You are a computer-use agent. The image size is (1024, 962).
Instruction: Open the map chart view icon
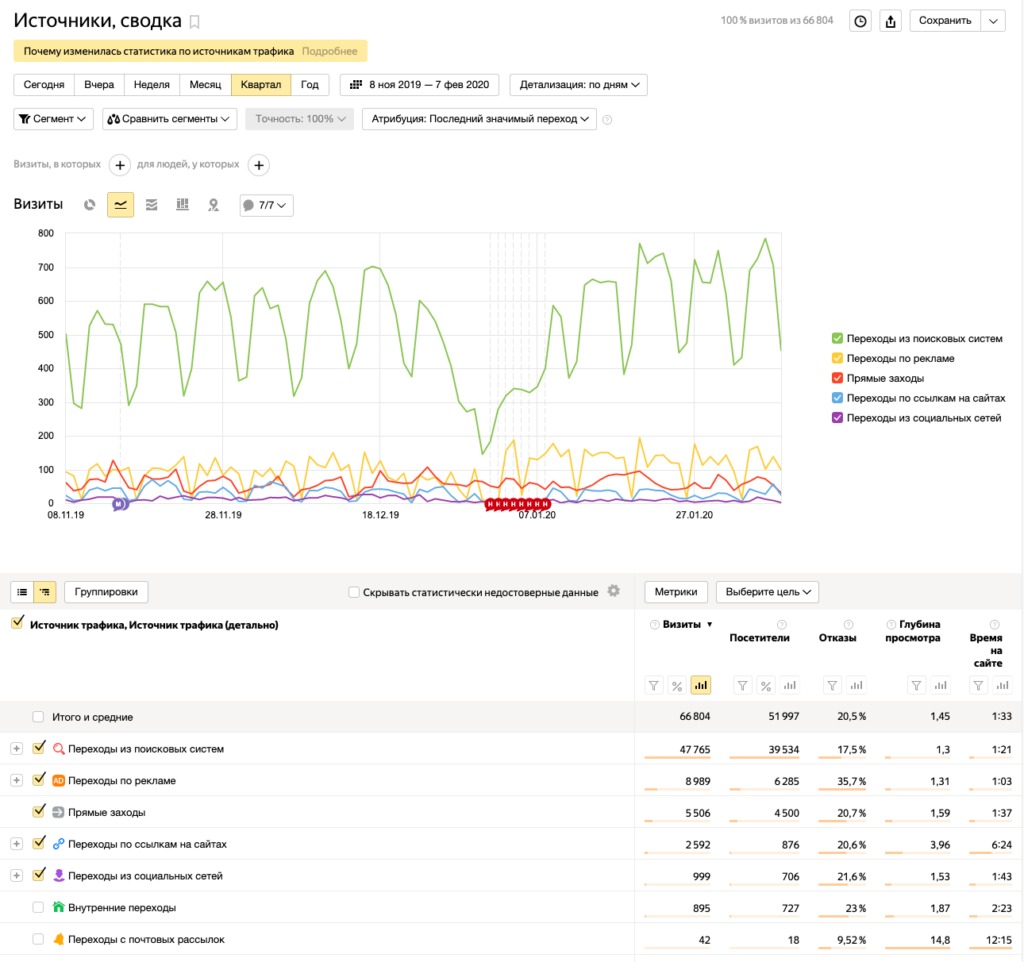214,205
